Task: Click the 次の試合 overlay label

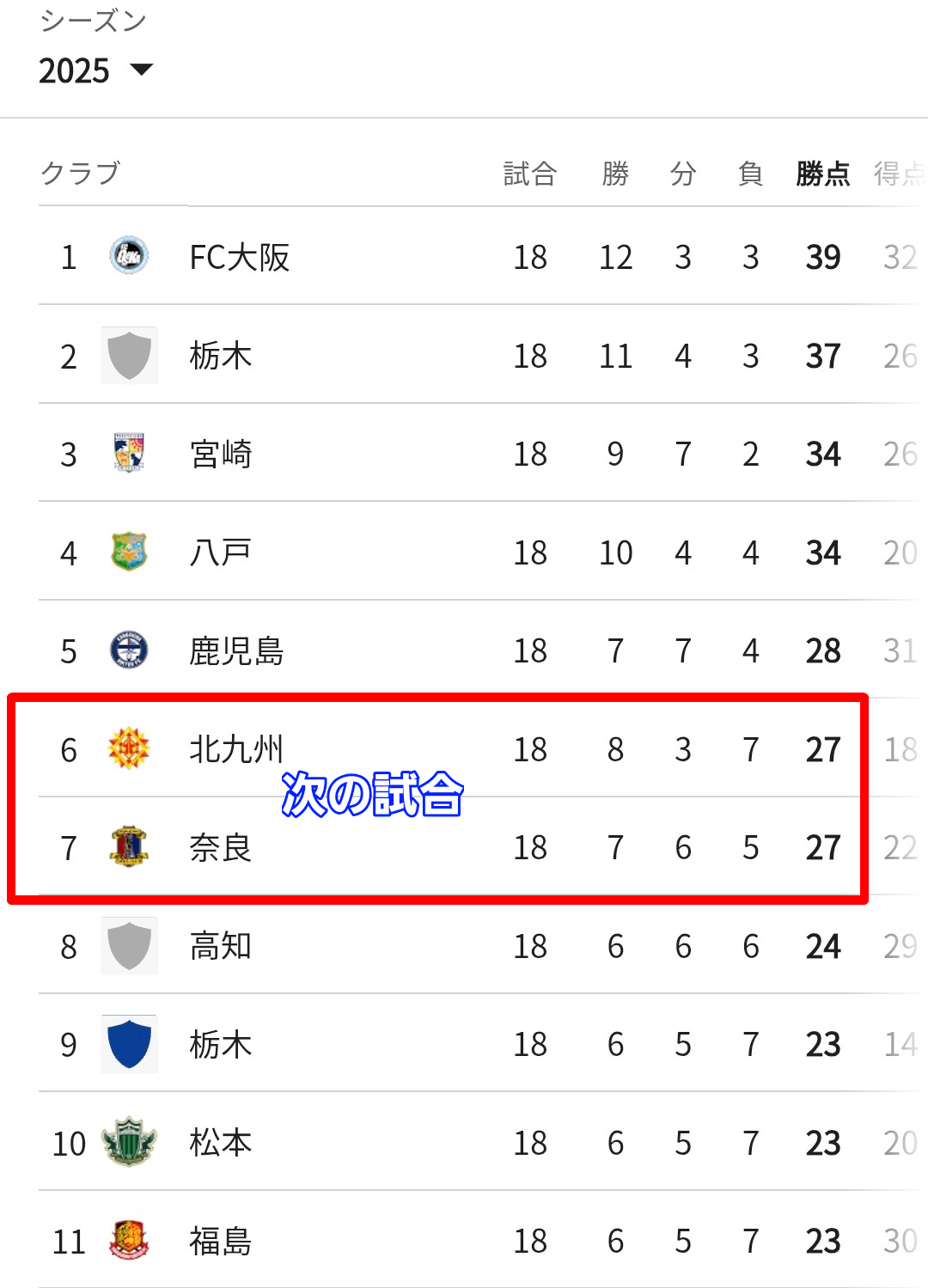Action: click(373, 793)
